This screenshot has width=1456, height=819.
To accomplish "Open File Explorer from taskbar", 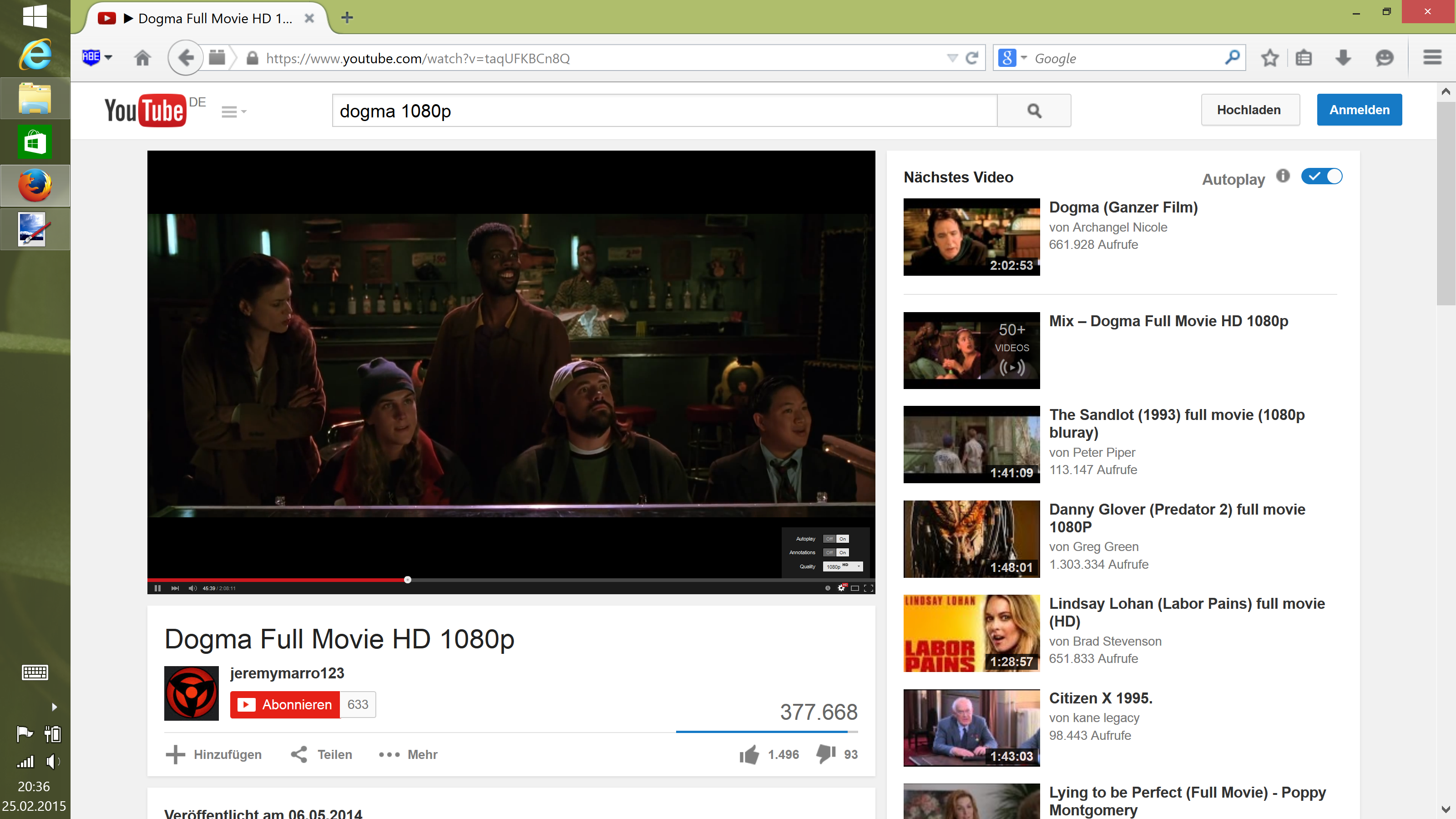I will (35, 98).
